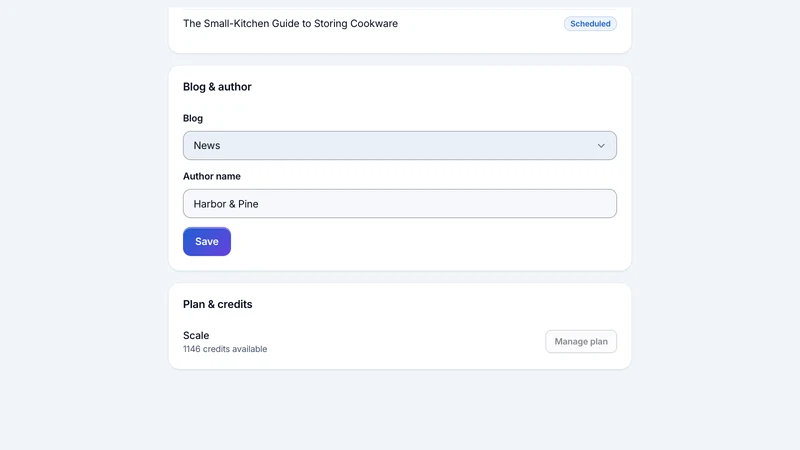Save the blog and author settings
800x450 pixels.
coord(207,241)
